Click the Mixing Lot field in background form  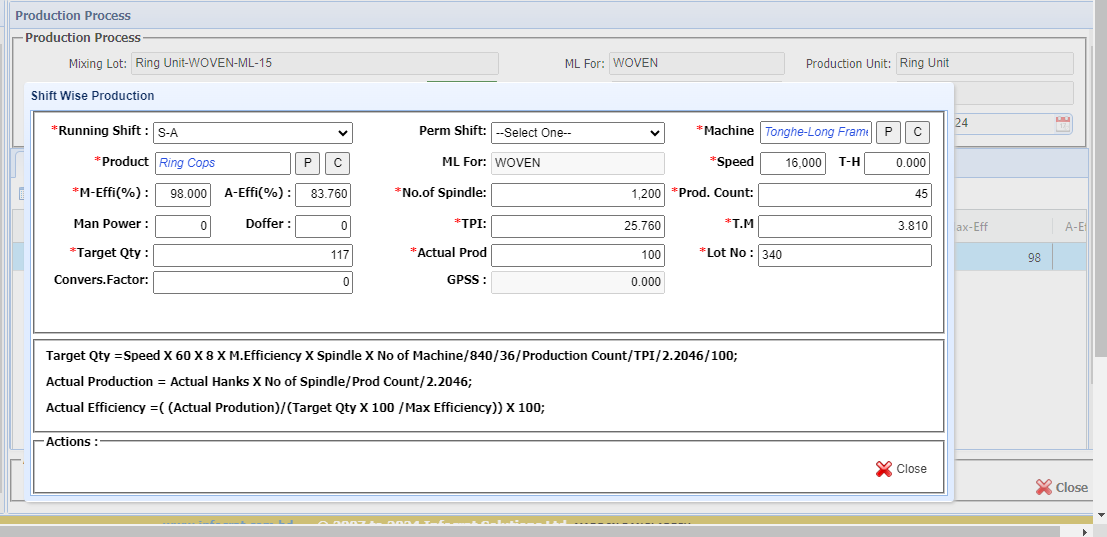315,64
